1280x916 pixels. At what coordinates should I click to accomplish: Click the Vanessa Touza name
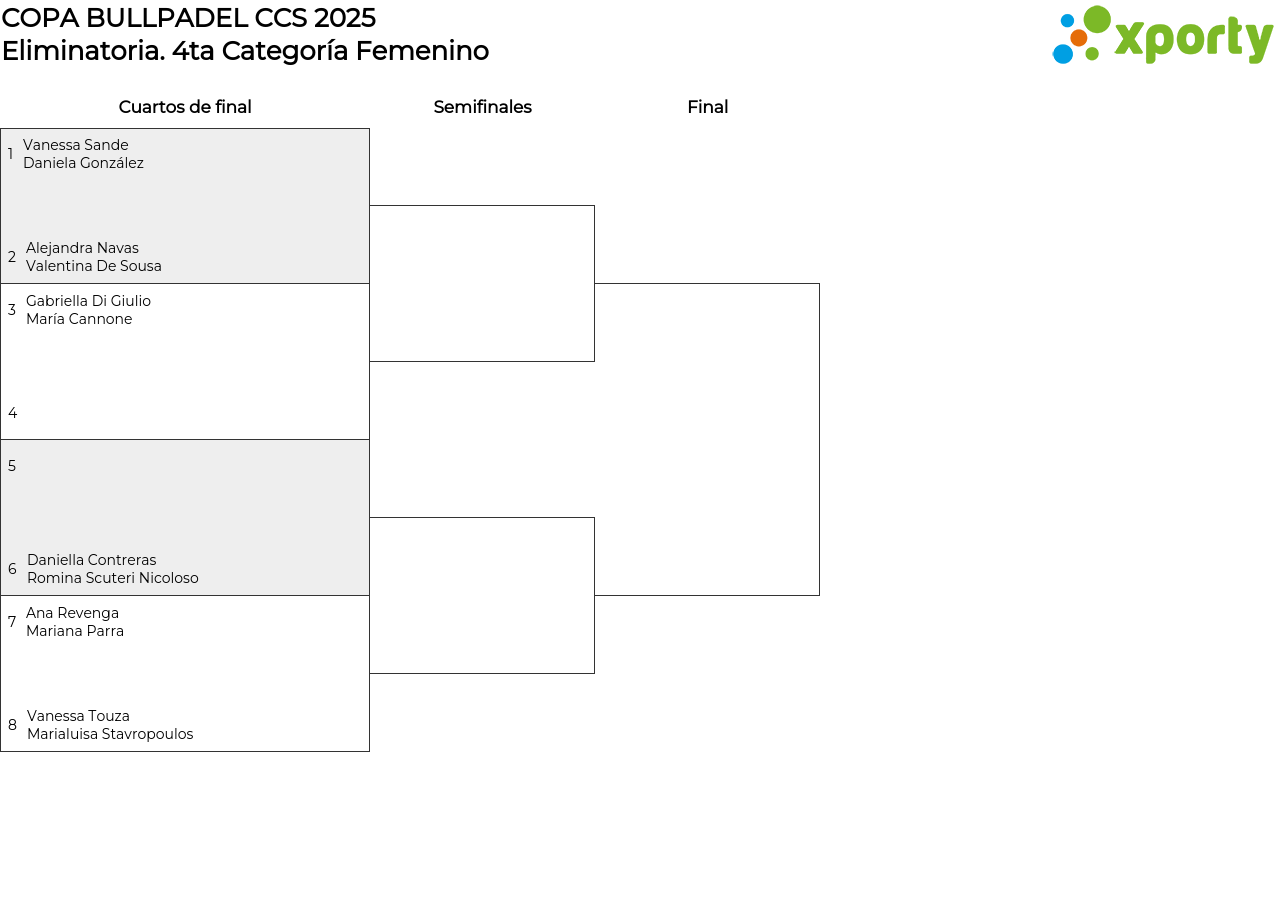[x=78, y=717]
